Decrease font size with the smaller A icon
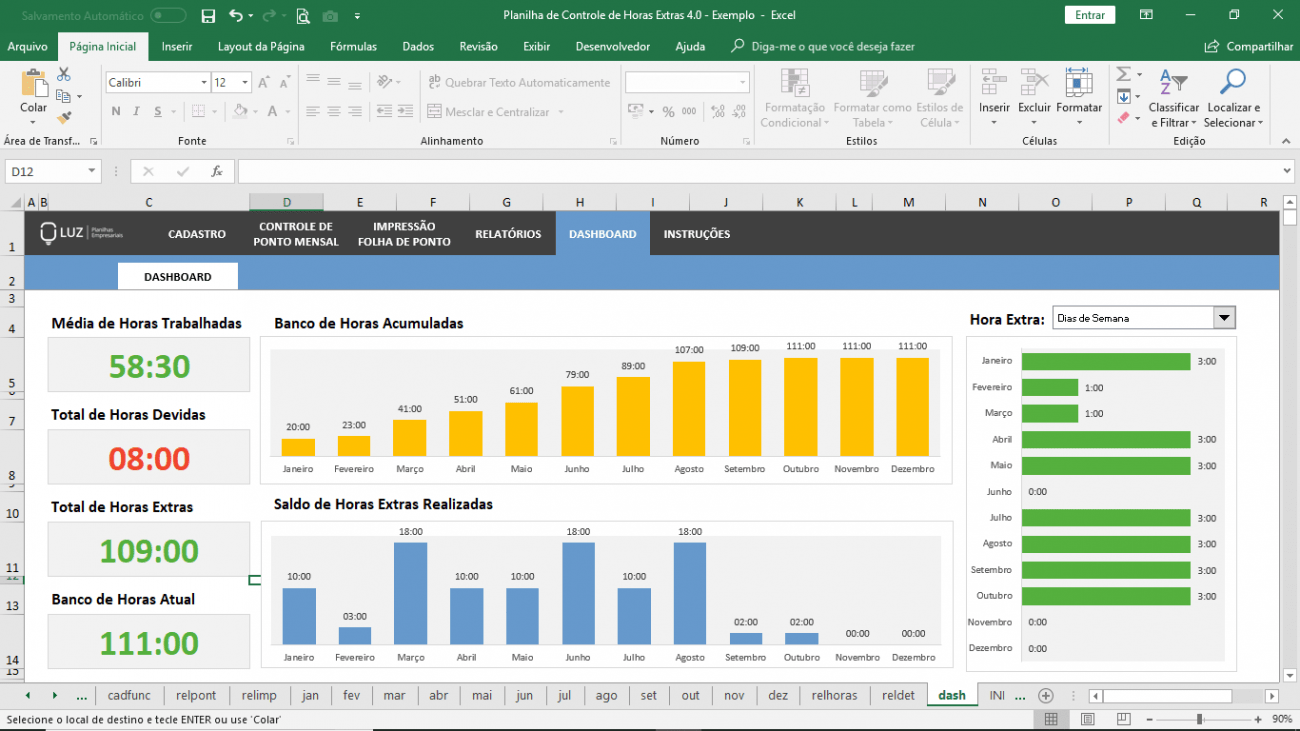This screenshot has width=1300, height=731. (x=285, y=83)
